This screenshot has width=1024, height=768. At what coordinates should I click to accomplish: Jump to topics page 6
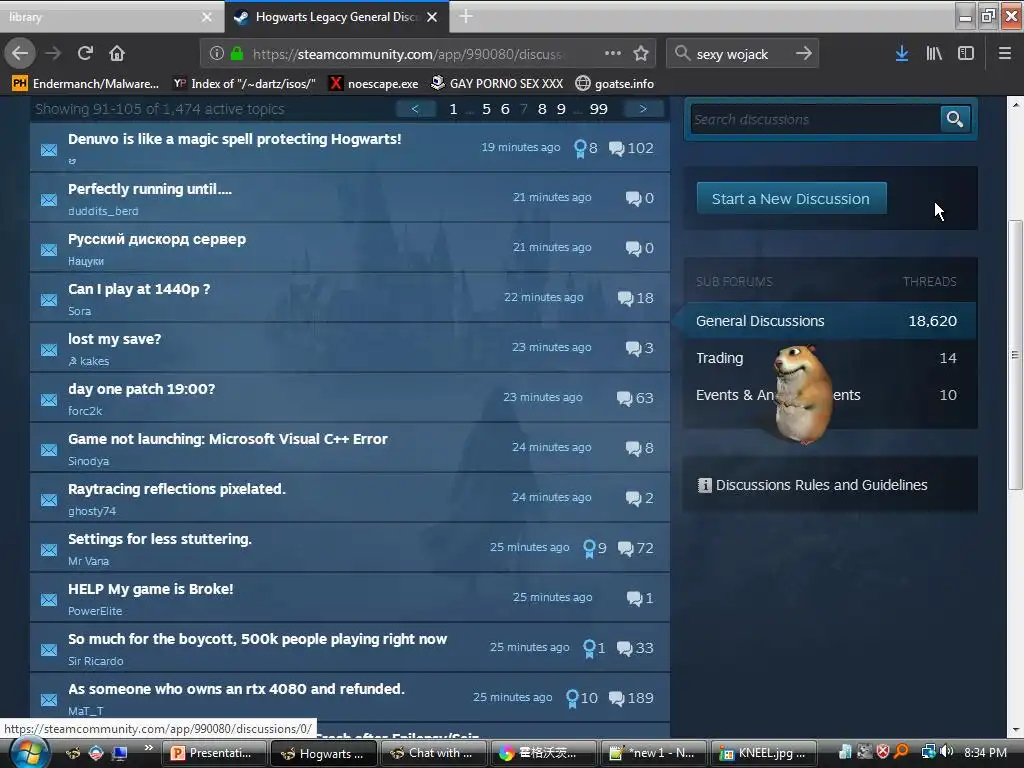(x=505, y=109)
